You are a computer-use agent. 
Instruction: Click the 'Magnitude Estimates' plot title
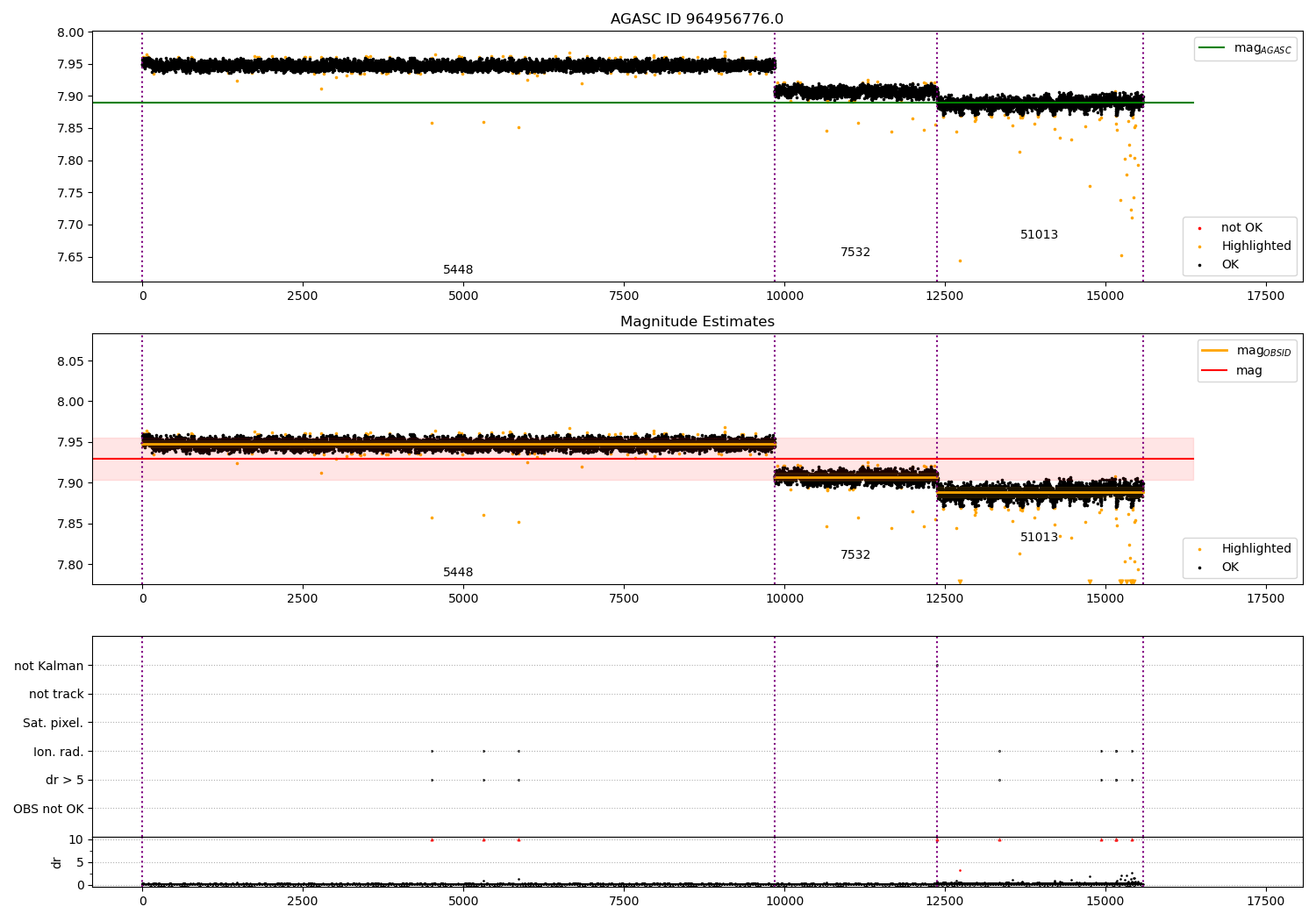697,322
